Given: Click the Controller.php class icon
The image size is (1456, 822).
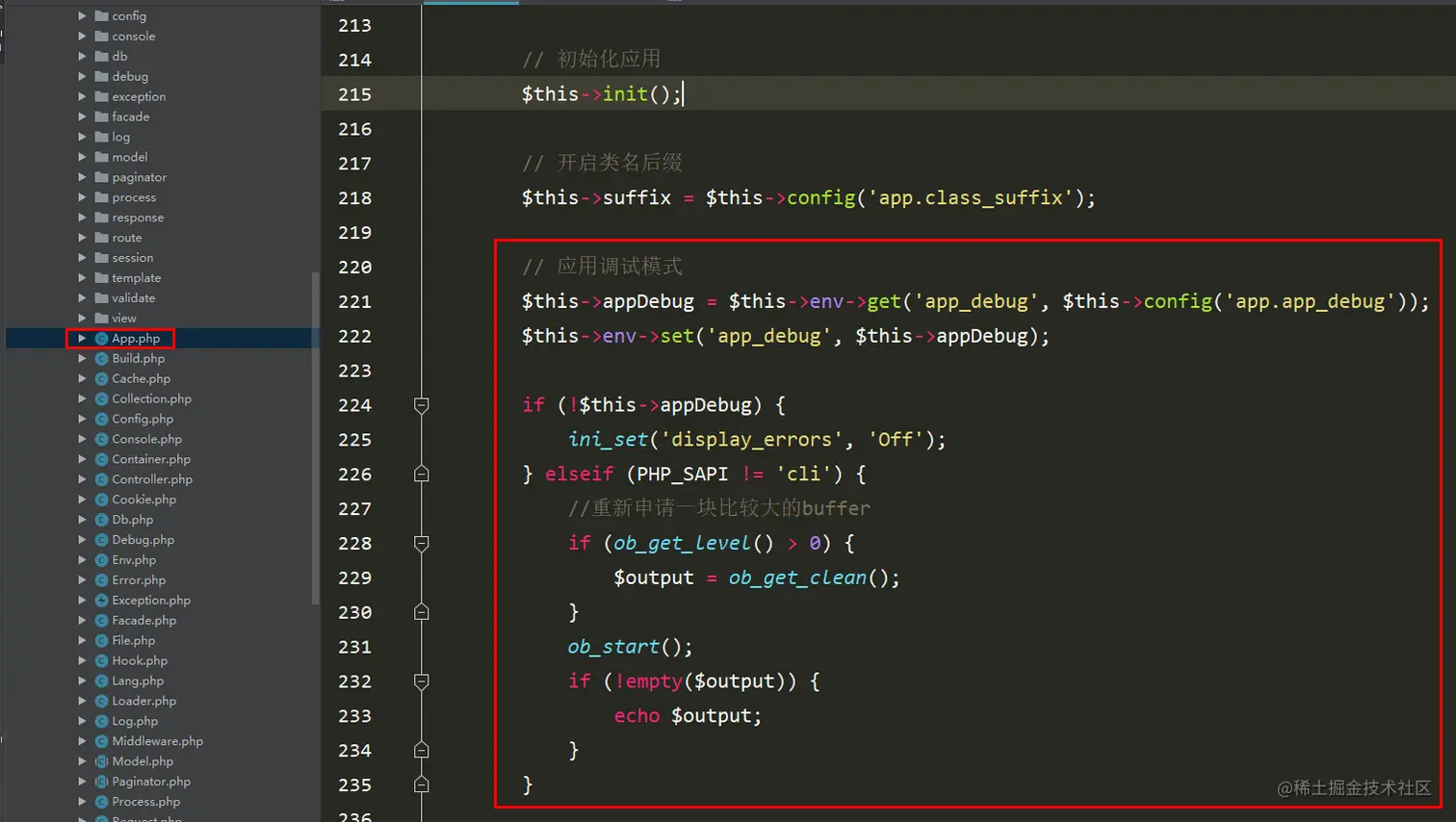Looking at the screenshot, I should click(x=101, y=480).
